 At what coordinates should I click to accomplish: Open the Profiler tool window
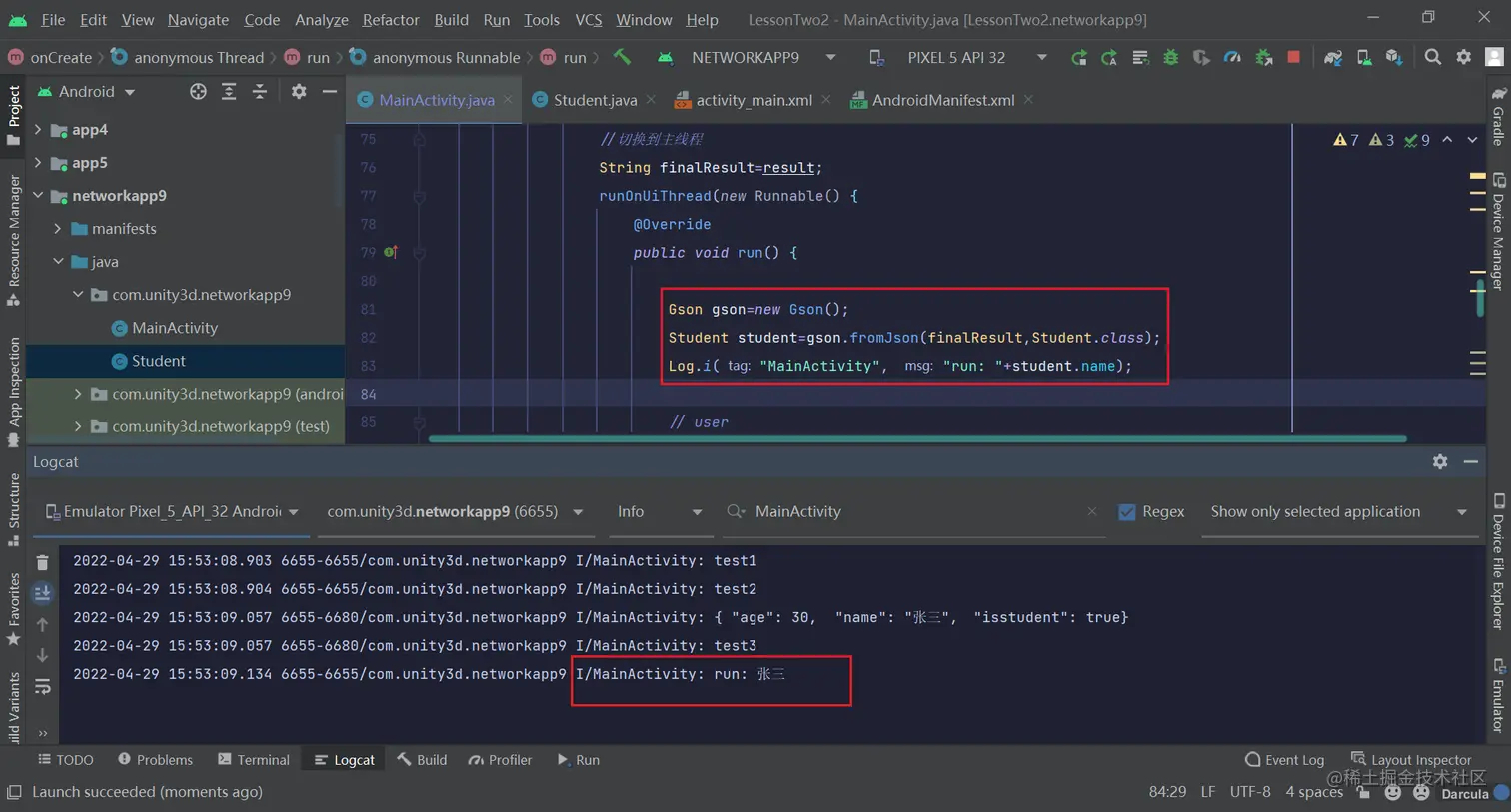tap(500, 760)
